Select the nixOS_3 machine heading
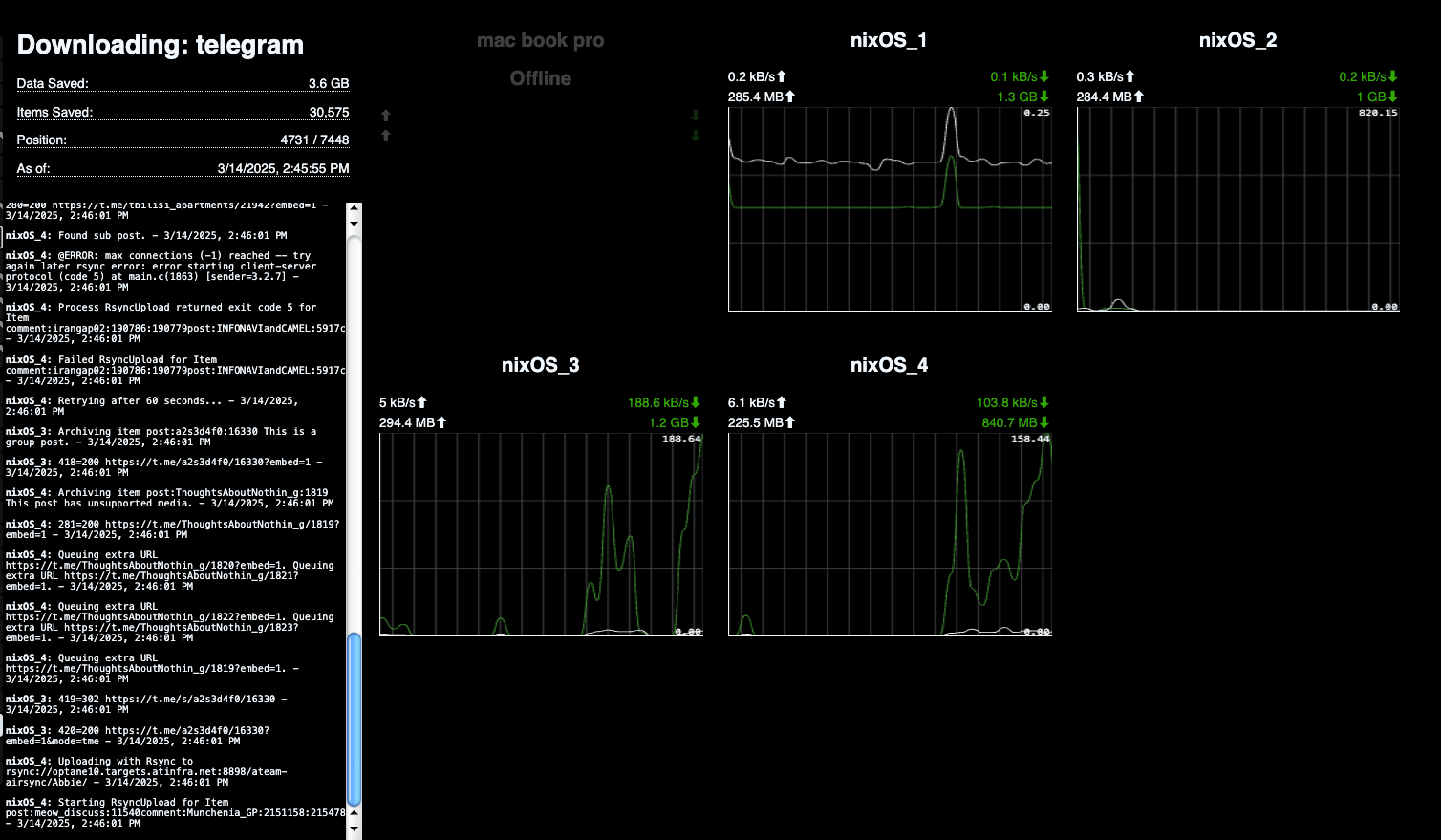This screenshot has width=1441, height=840. [x=540, y=365]
